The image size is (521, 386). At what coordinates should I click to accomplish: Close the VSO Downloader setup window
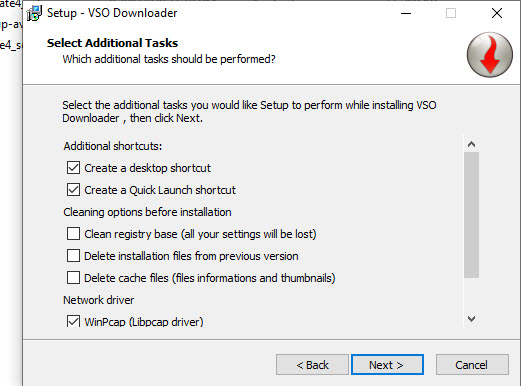click(497, 13)
